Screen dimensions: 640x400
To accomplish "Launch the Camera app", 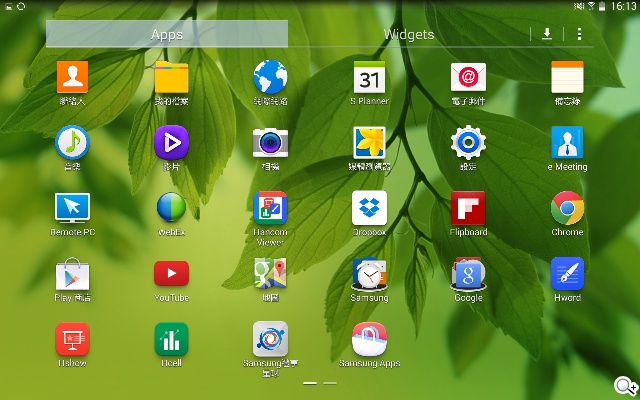I will pos(270,142).
